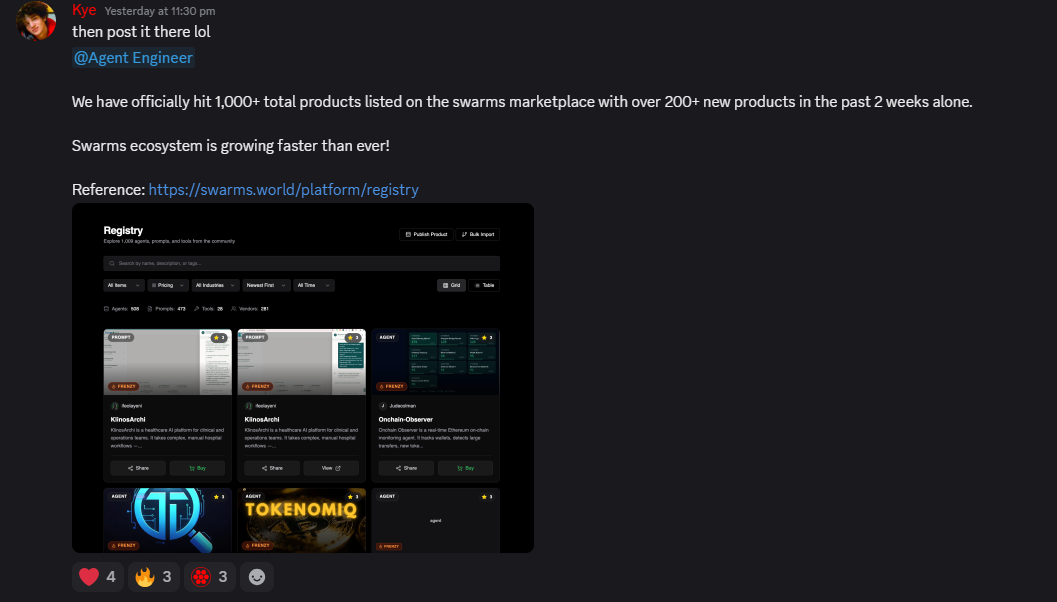The image size is (1057, 602).
Task: Click Share beside the View button
Action: [x=272, y=468]
